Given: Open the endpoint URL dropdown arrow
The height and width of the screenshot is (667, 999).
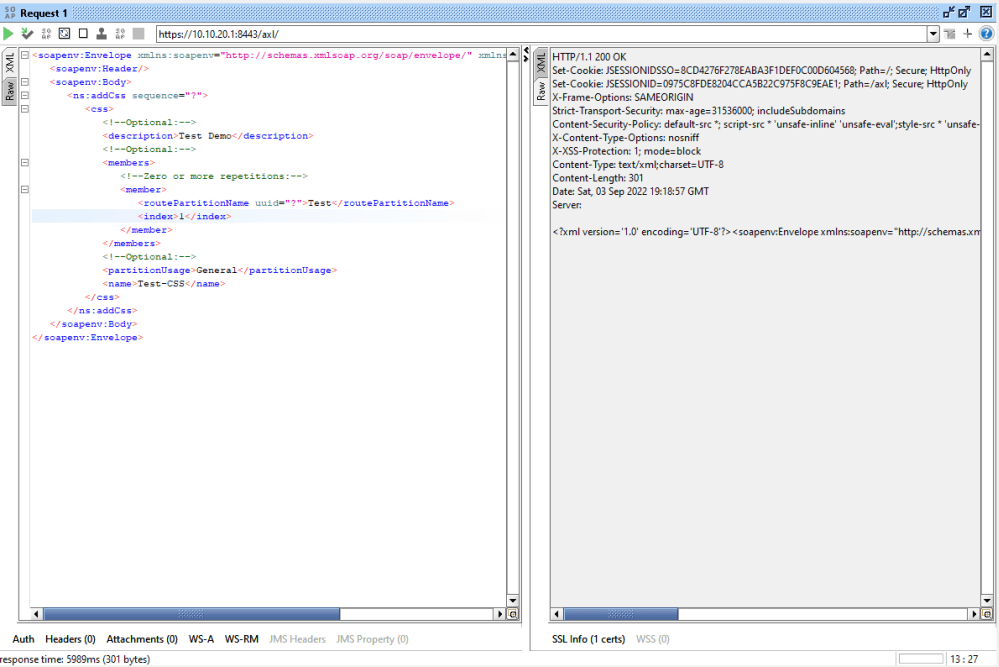Looking at the screenshot, I should [934, 34].
